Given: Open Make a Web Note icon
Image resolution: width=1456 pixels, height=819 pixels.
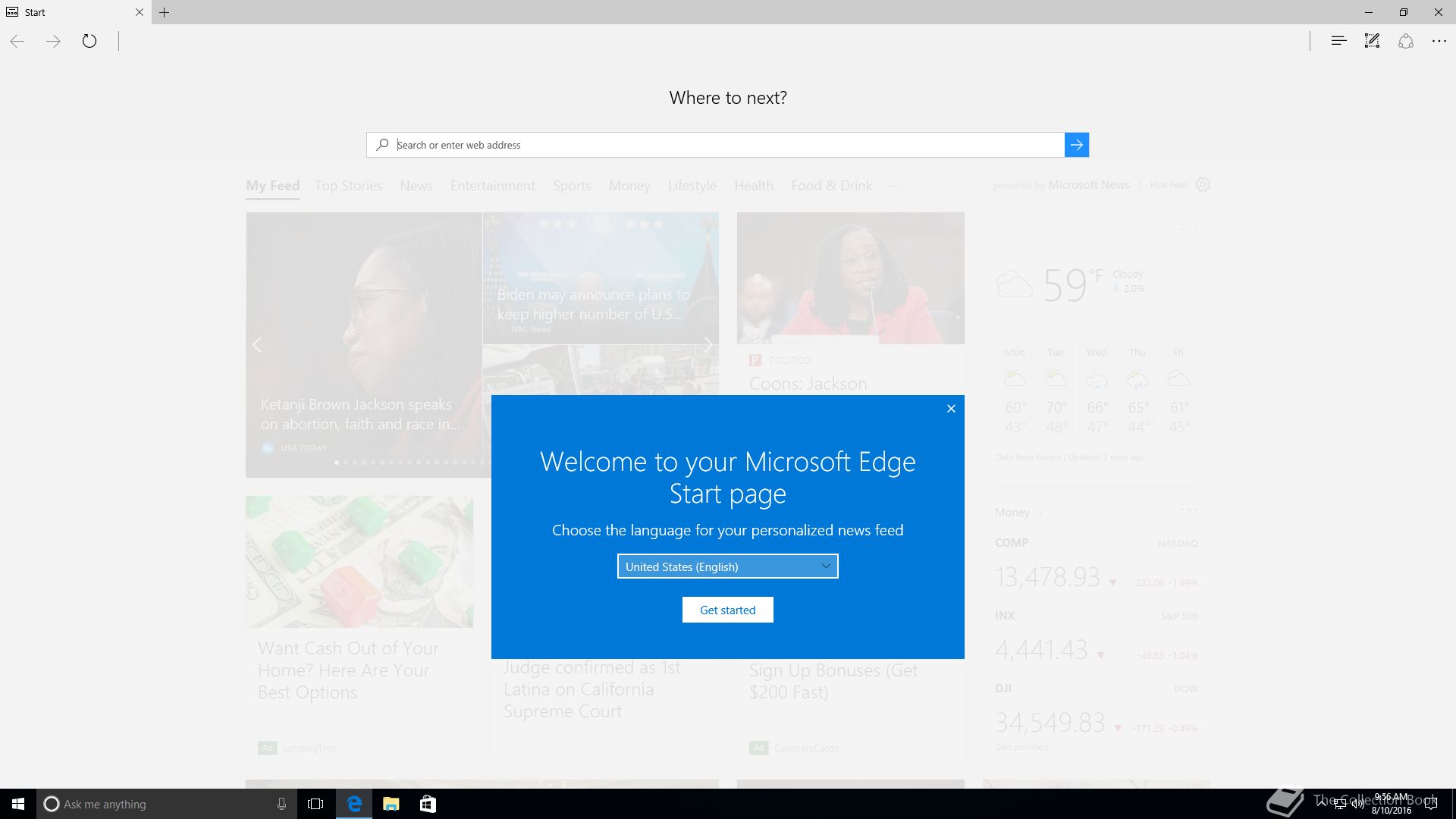Looking at the screenshot, I should [1372, 41].
